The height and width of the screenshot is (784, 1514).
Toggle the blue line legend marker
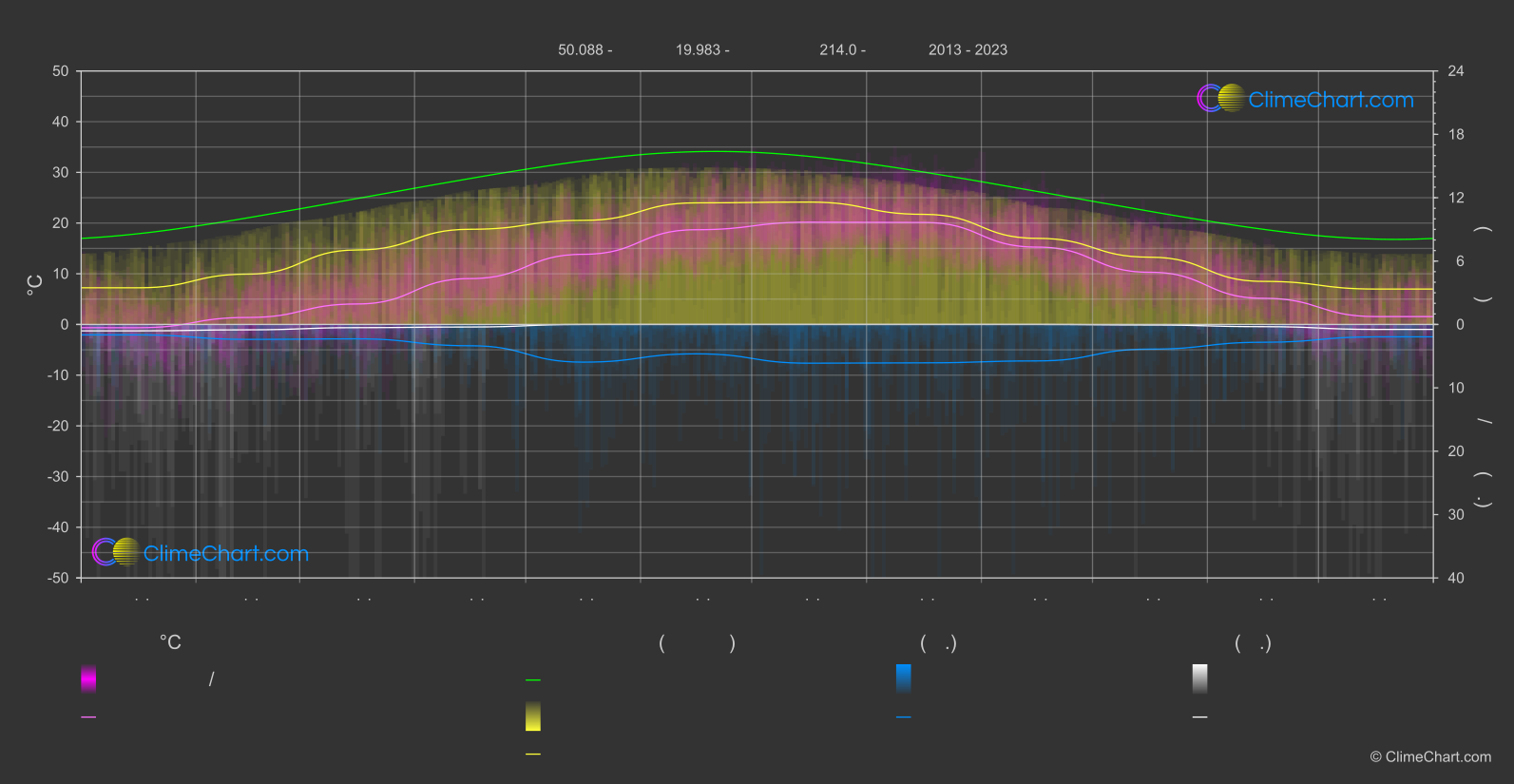(904, 717)
